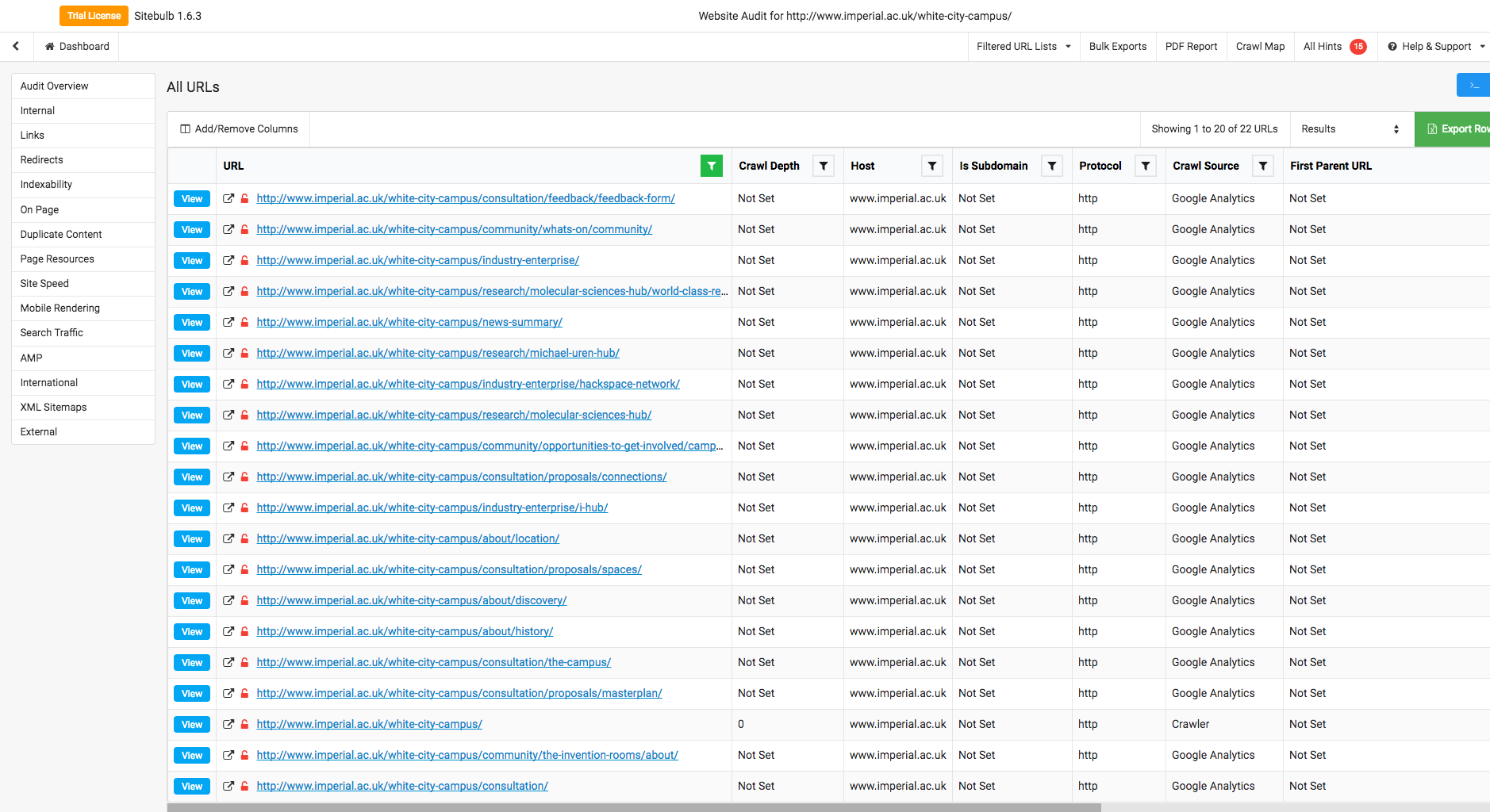The height and width of the screenshot is (812, 1490).
Task: Click the horizontal scrollbar at table bottom
Action: click(633, 807)
